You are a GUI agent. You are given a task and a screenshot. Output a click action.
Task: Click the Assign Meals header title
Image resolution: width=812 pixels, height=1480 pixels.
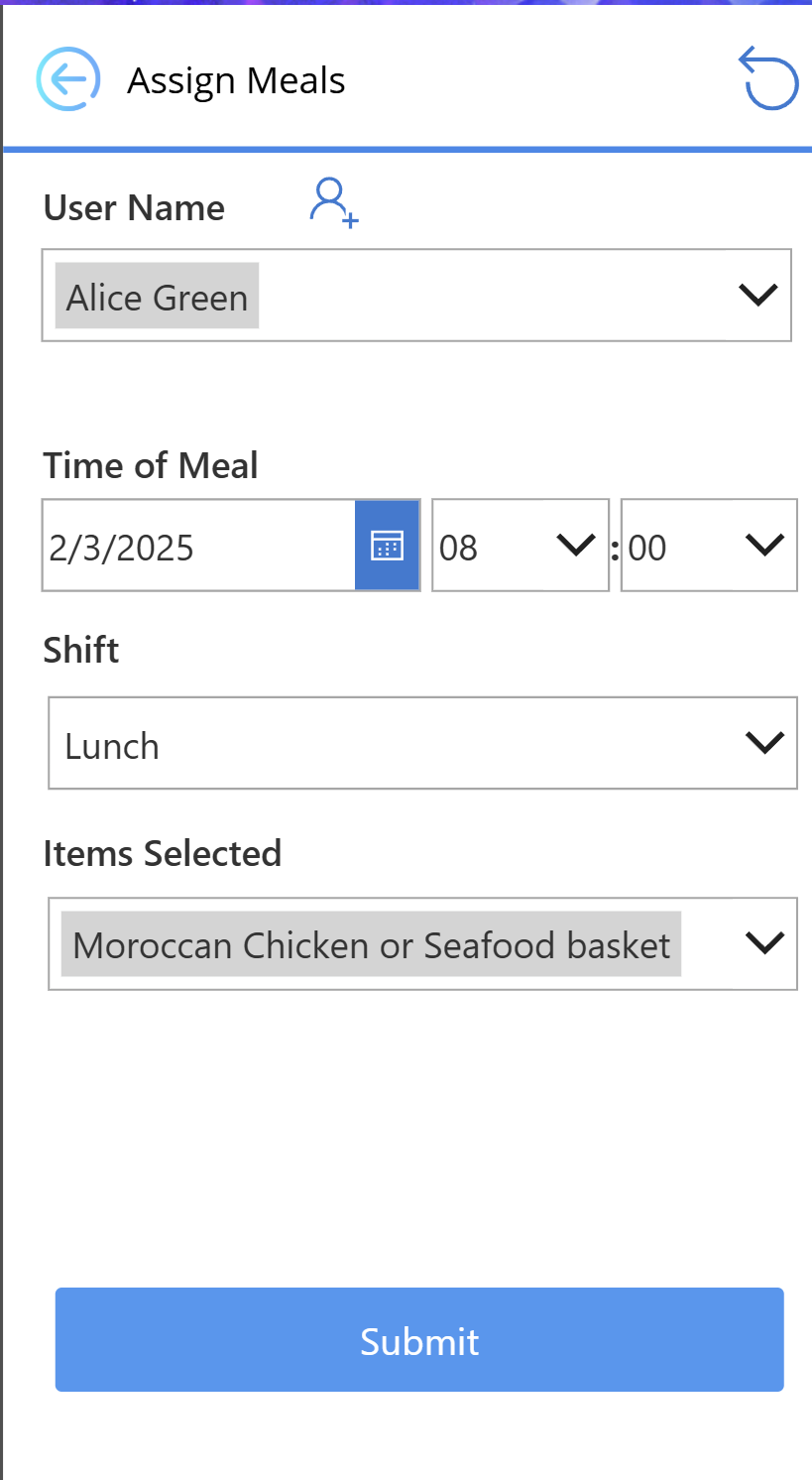tap(236, 80)
